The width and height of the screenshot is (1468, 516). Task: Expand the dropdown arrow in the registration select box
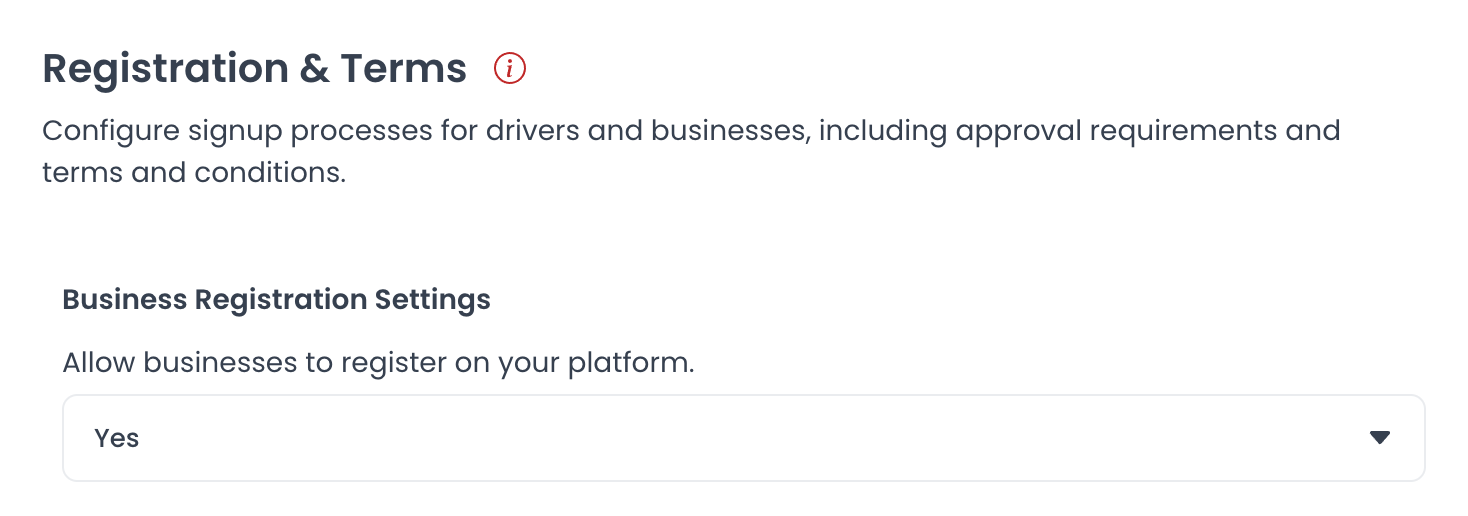tap(1380, 438)
